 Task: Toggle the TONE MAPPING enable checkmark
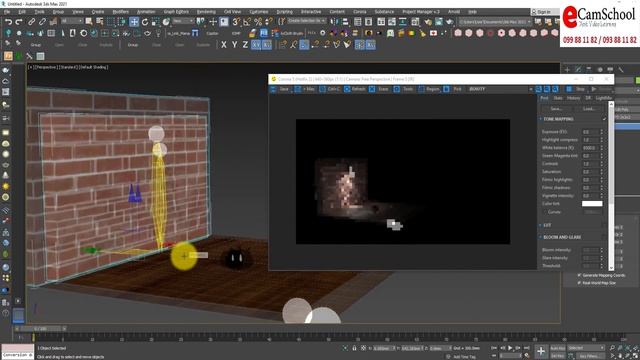(604, 119)
